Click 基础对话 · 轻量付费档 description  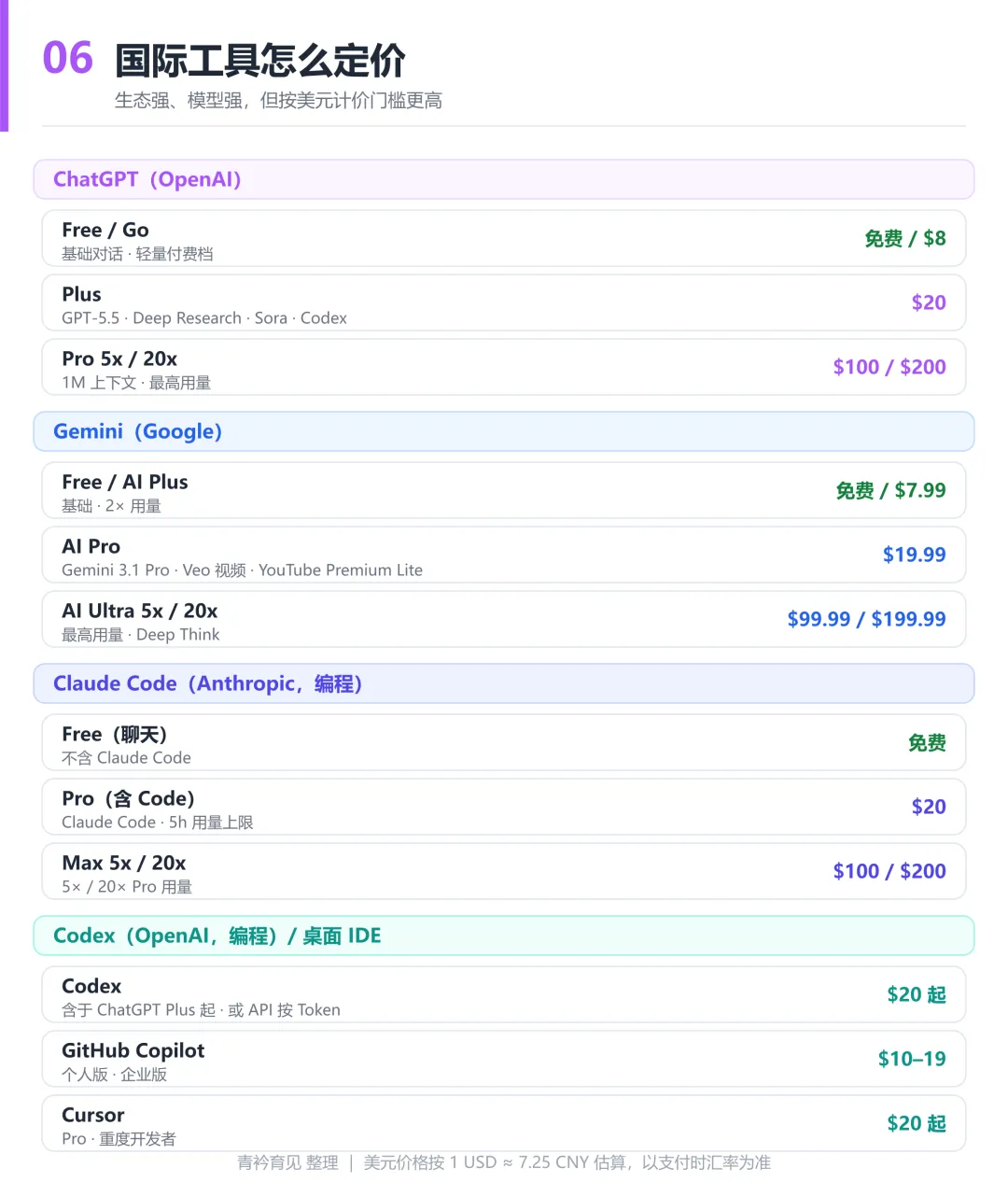[137, 254]
